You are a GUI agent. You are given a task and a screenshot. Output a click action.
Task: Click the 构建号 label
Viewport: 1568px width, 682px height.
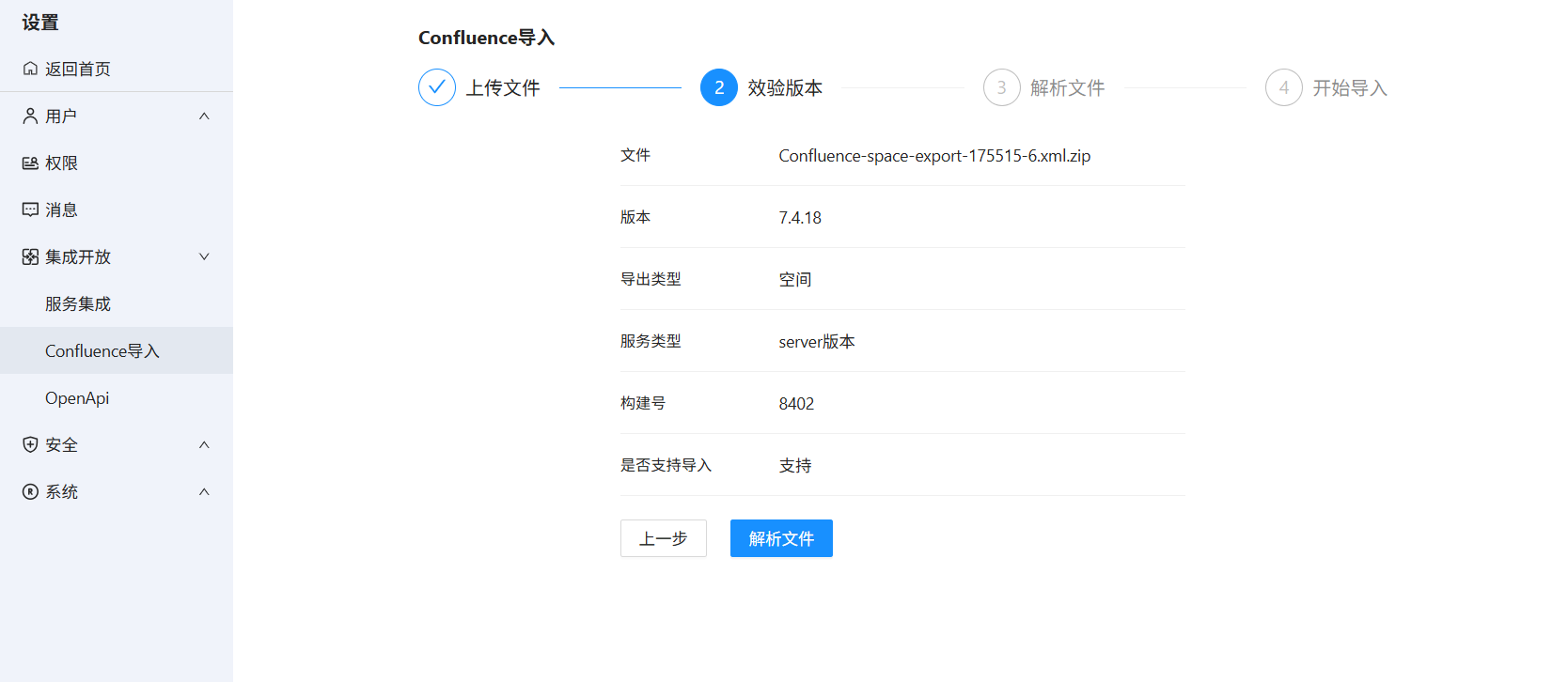click(643, 403)
